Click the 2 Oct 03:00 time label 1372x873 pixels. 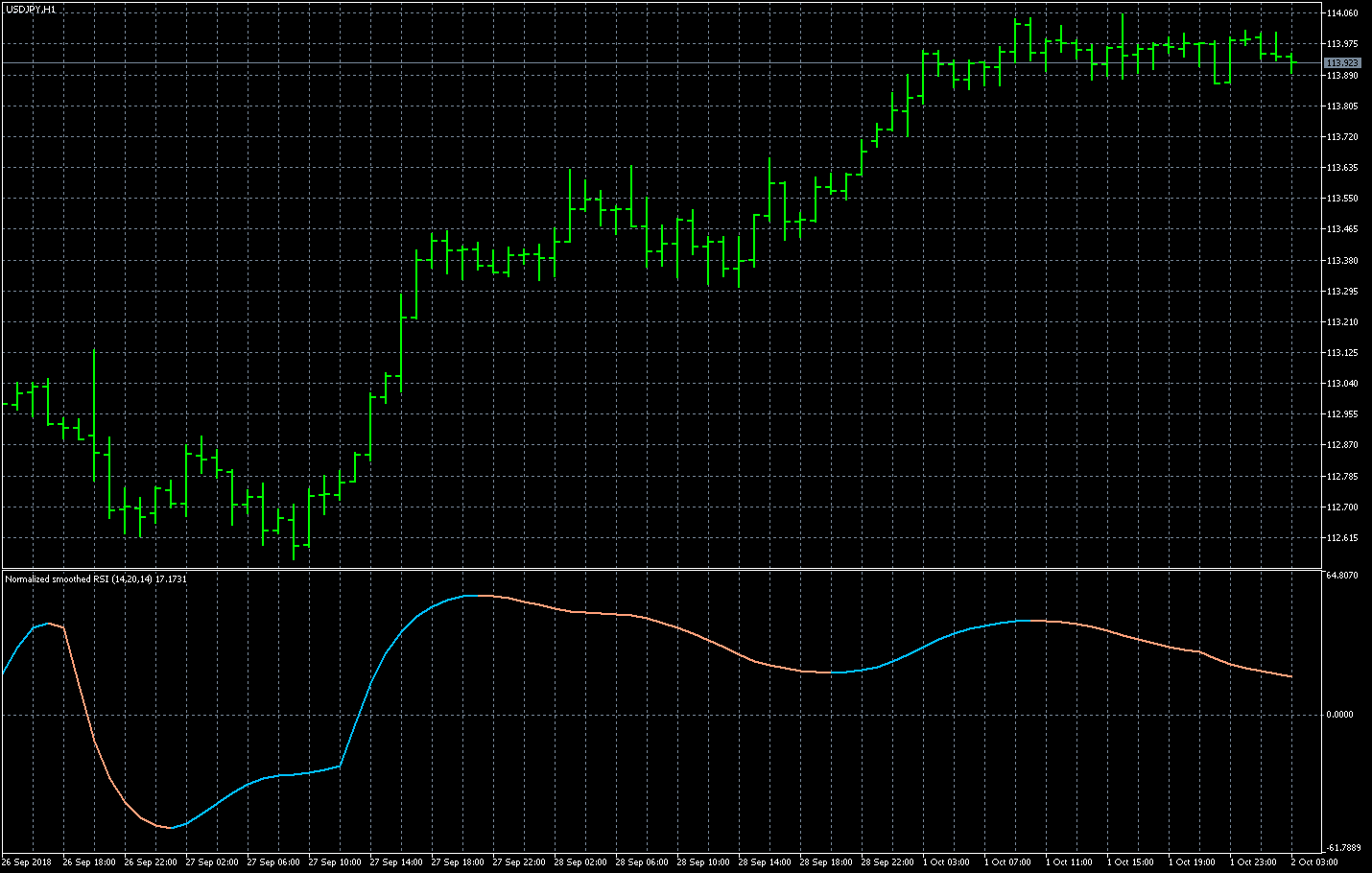pos(1314,862)
